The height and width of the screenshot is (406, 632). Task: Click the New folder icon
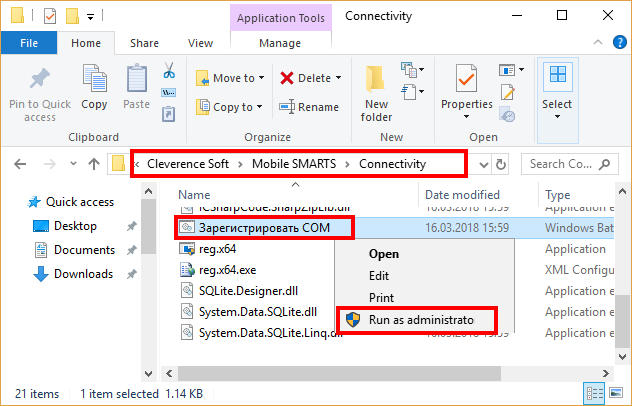(x=375, y=79)
